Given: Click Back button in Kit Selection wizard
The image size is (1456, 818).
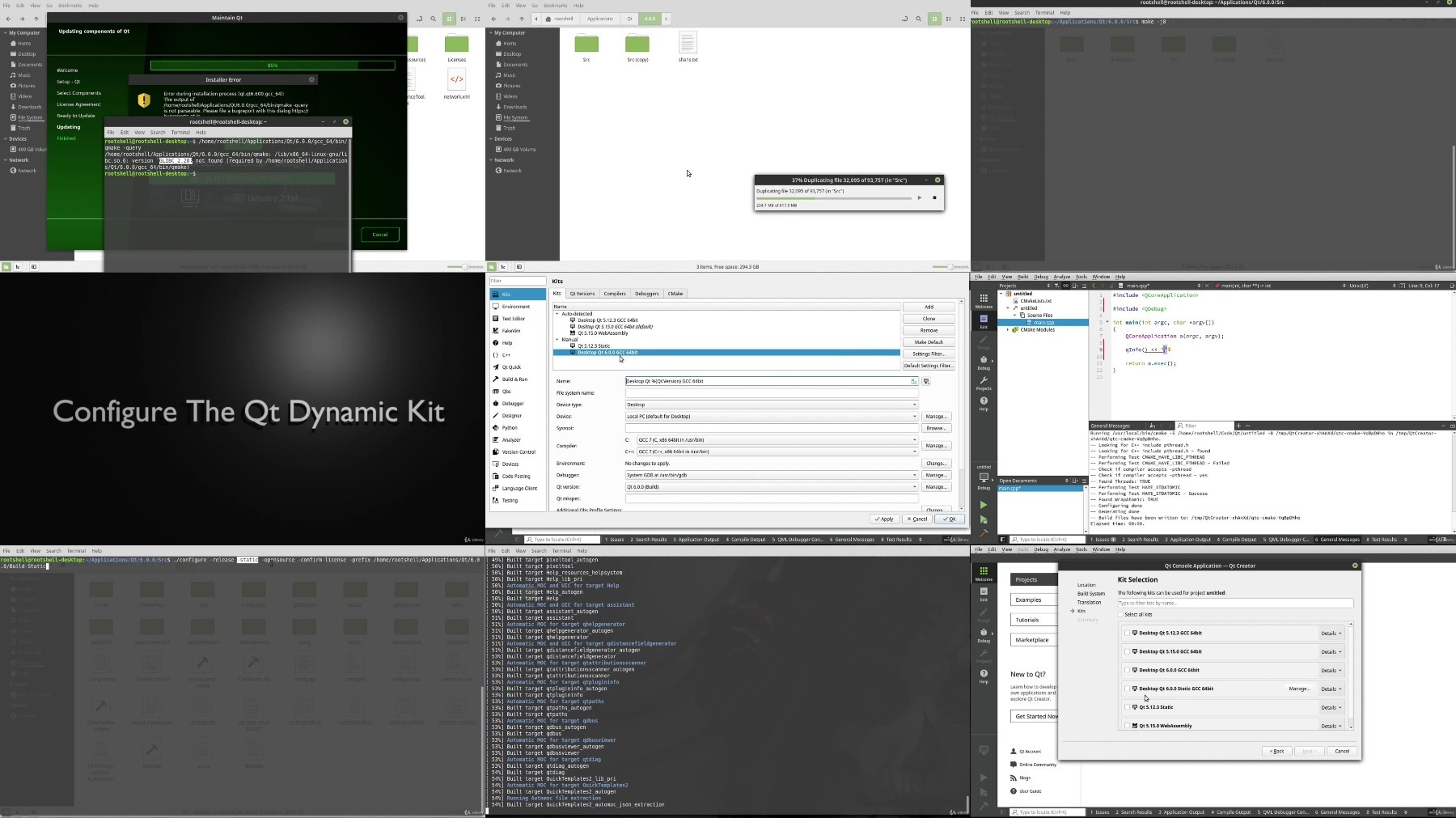Looking at the screenshot, I should pos(1276,752).
